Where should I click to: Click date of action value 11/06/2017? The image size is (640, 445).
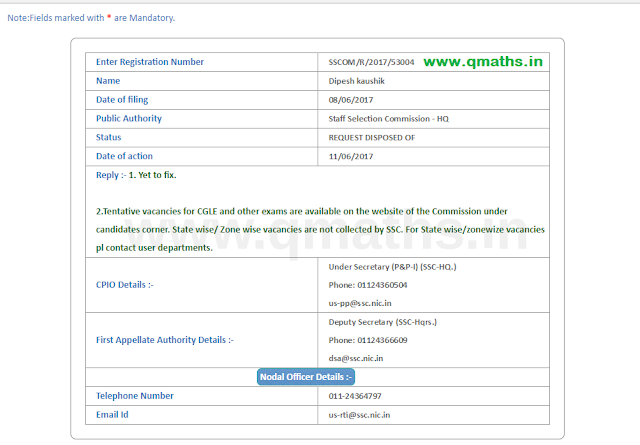351,156
